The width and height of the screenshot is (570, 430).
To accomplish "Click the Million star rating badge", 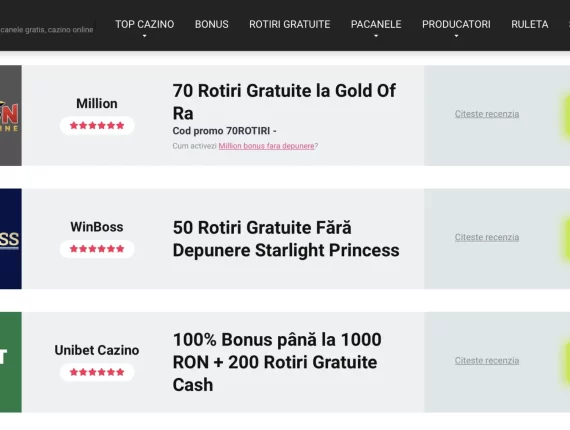I will point(97,125).
